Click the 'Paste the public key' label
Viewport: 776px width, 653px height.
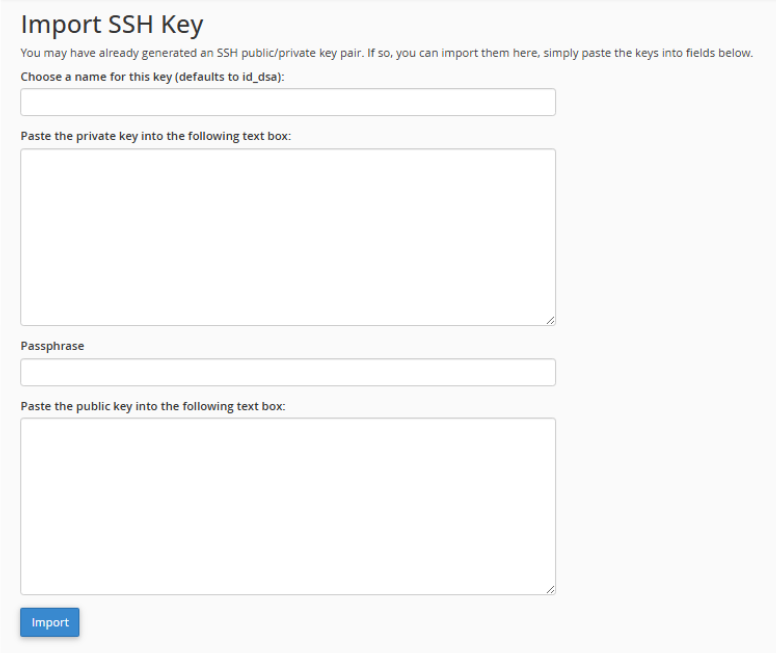153,406
